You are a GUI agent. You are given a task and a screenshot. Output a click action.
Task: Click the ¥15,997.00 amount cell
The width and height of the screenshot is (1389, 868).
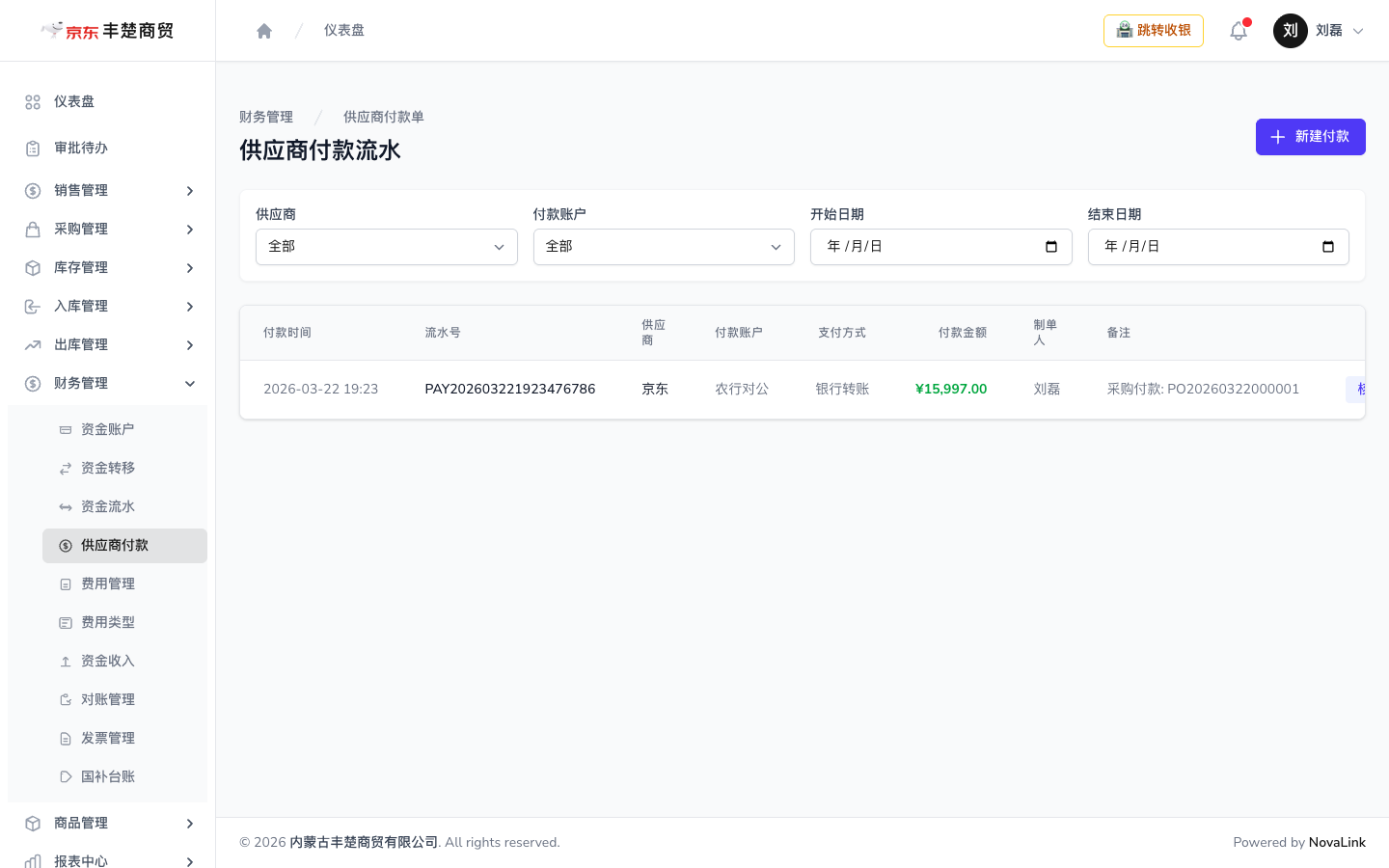pyautogui.click(x=951, y=389)
